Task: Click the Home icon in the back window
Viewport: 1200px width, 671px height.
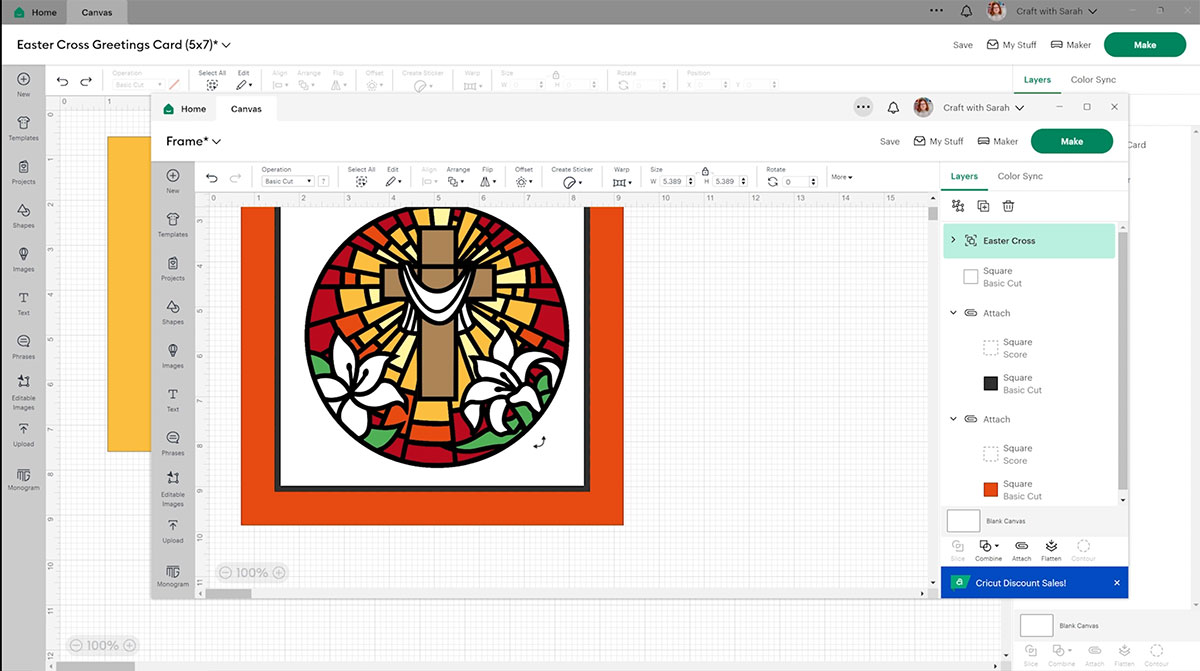Action: (x=20, y=12)
